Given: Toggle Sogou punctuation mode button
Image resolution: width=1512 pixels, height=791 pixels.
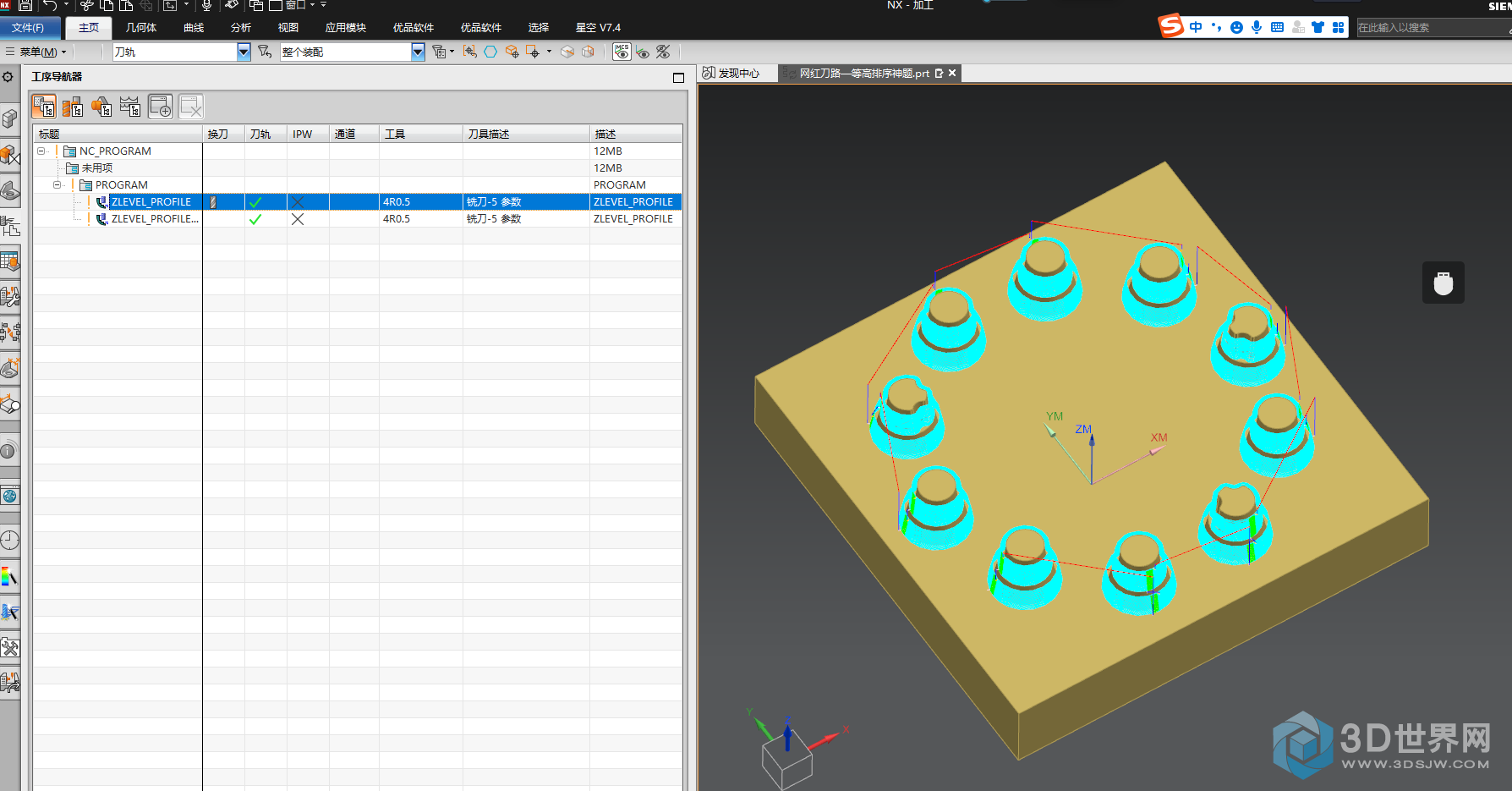Looking at the screenshot, I should [x=1216, y=27].
